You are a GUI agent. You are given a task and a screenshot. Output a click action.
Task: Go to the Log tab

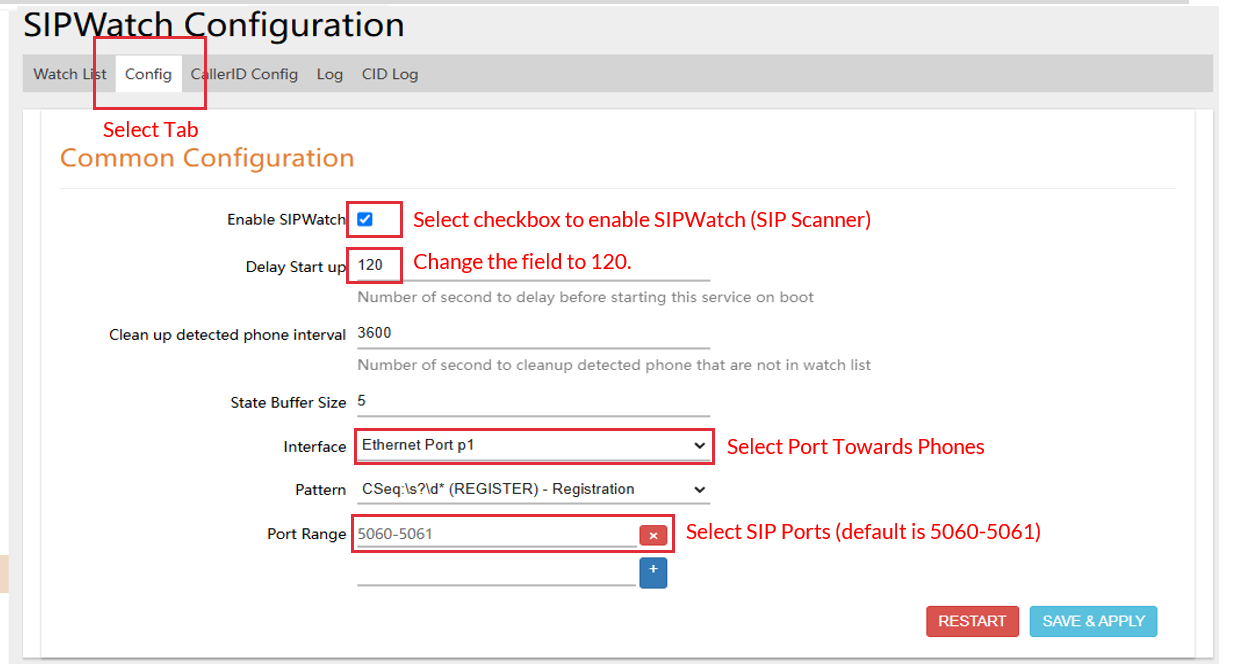tap(329, 74)
